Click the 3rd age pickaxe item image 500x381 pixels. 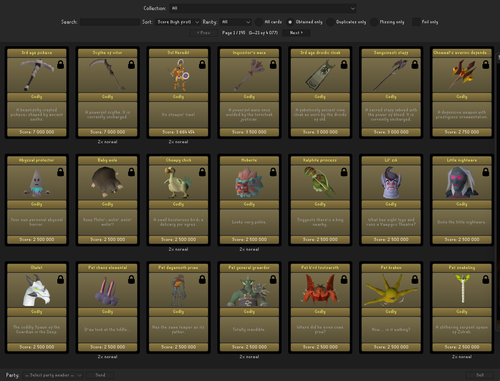(x=37, y=75)
